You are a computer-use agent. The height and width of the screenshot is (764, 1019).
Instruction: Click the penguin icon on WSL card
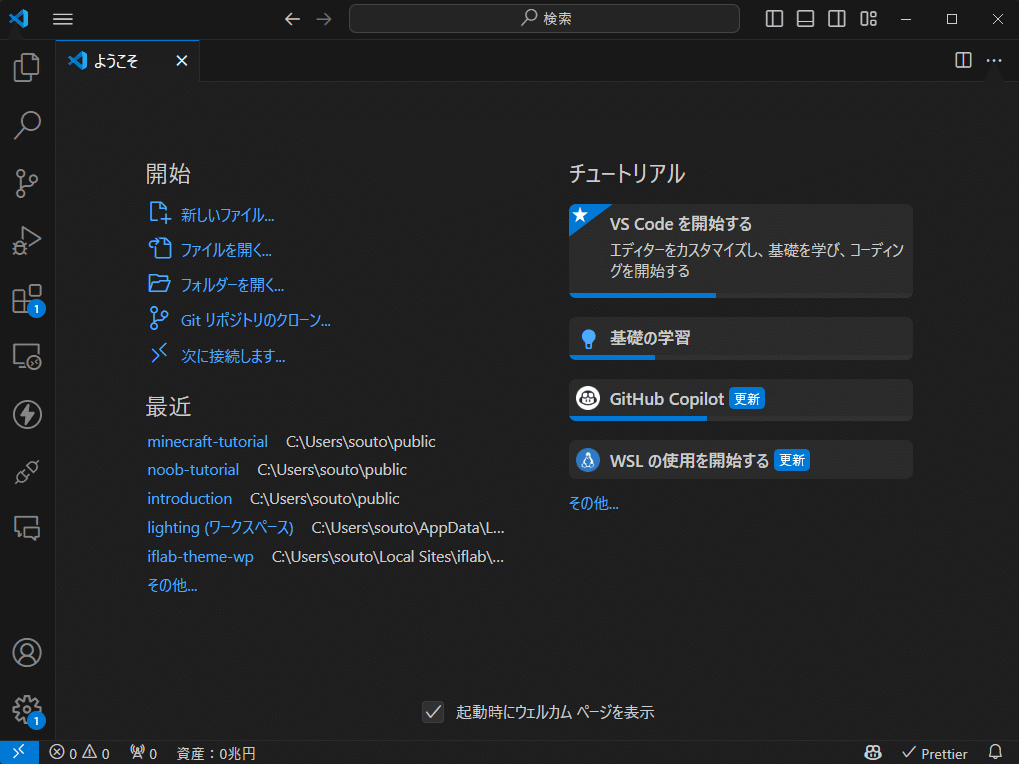tap(588, 460)
